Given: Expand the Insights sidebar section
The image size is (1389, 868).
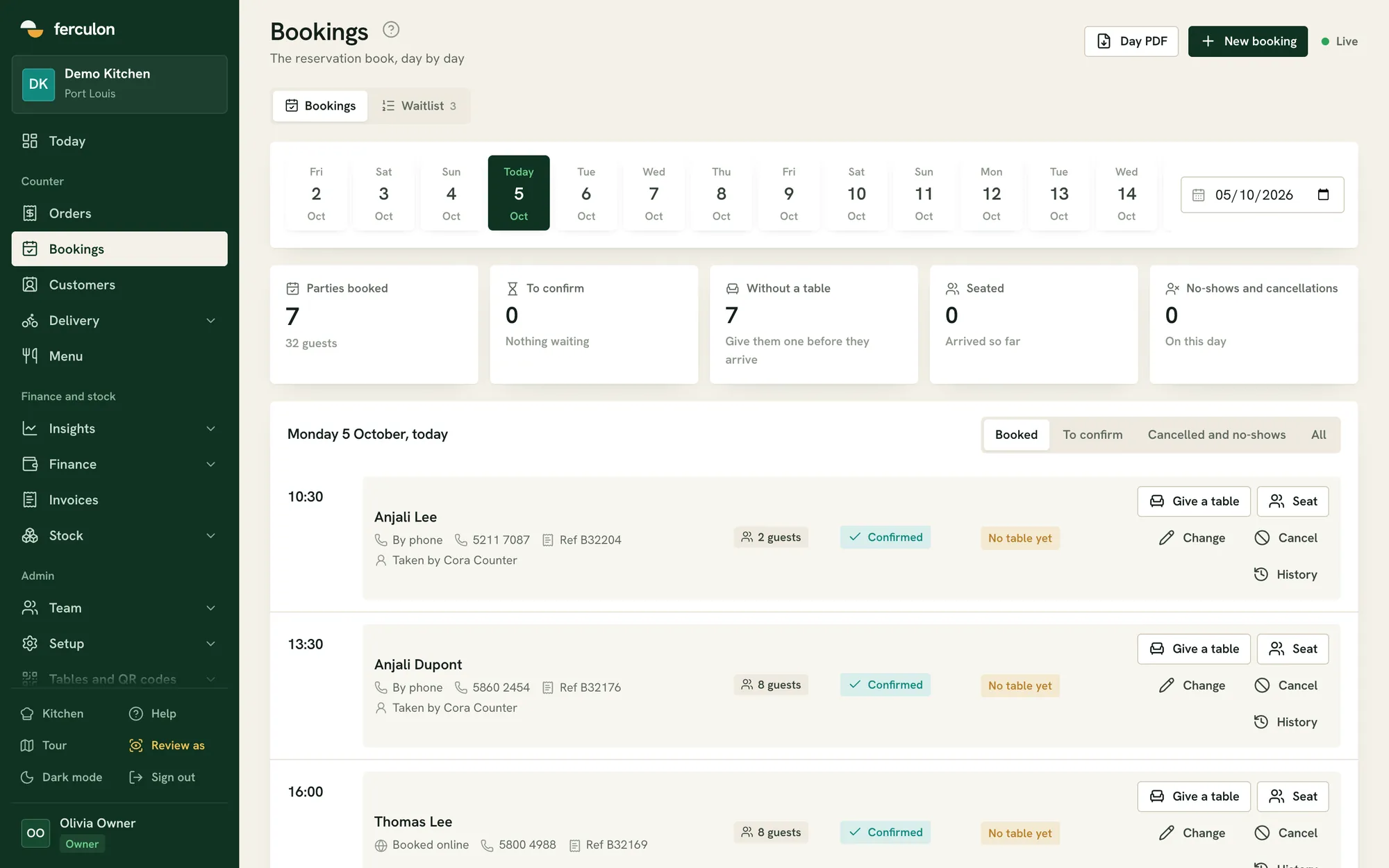Looking at the screenshot, I should point(119,428).
